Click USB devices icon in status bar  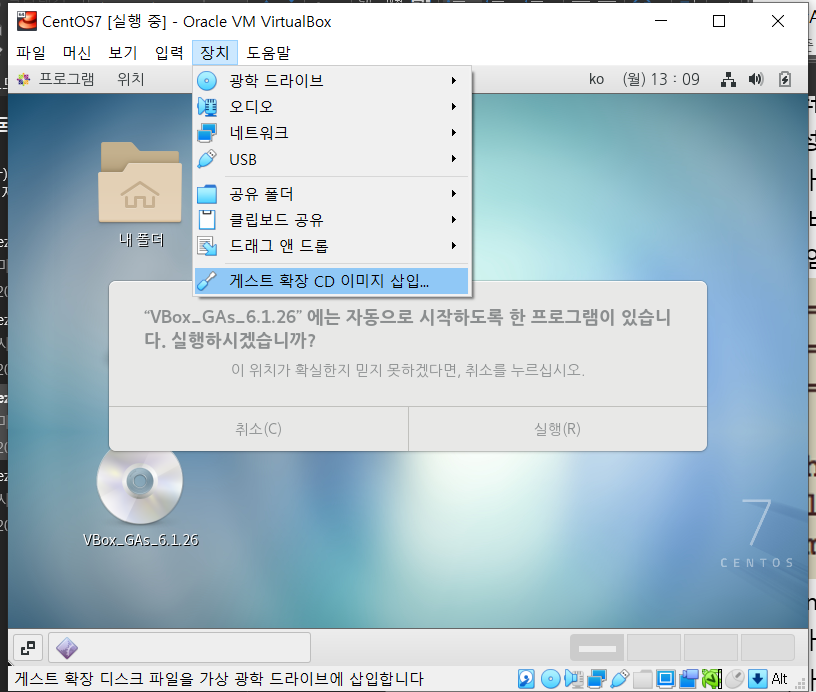point(619,678)
